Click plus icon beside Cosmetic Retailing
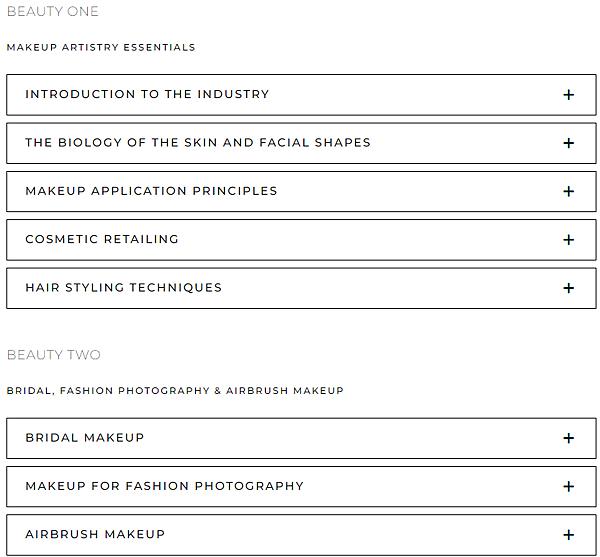 568,240
